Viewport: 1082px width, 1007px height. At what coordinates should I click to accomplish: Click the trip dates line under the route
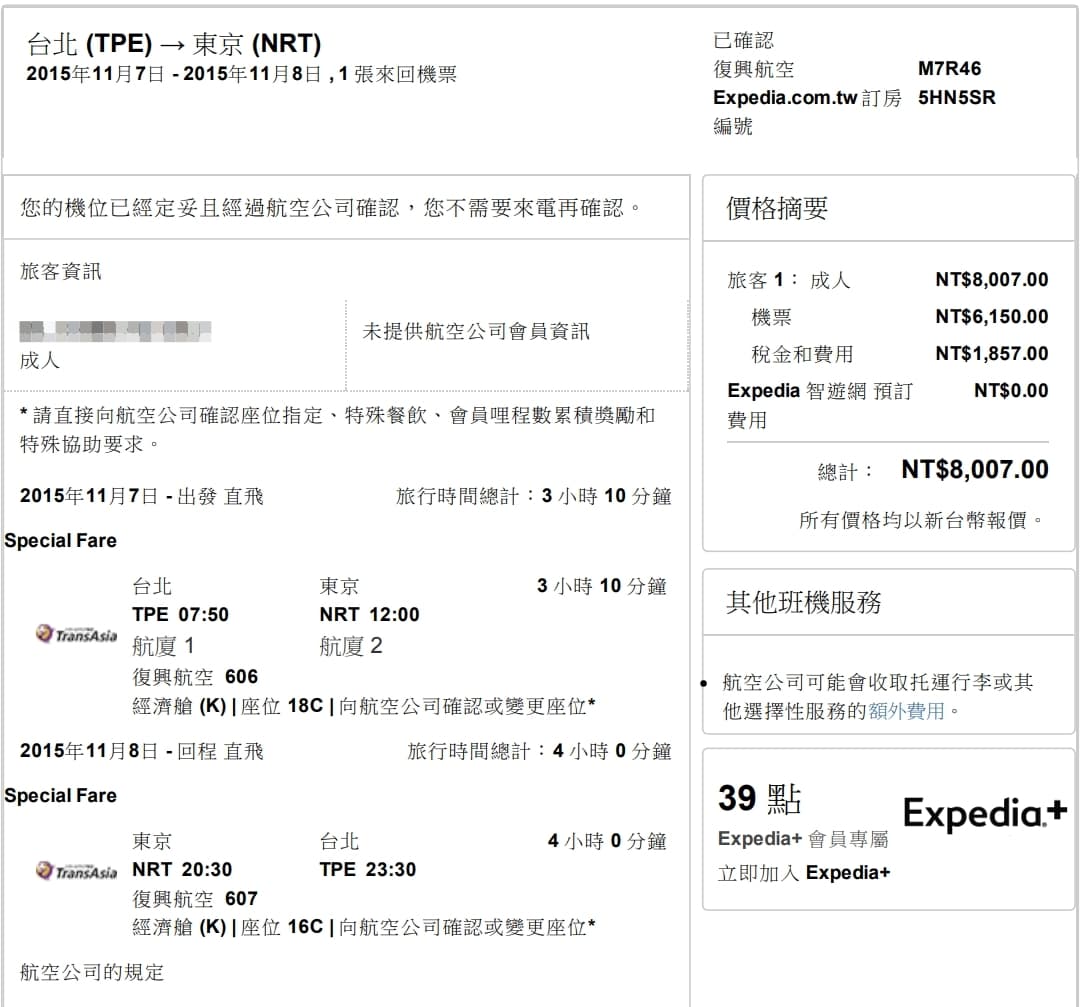coord(242,74)
